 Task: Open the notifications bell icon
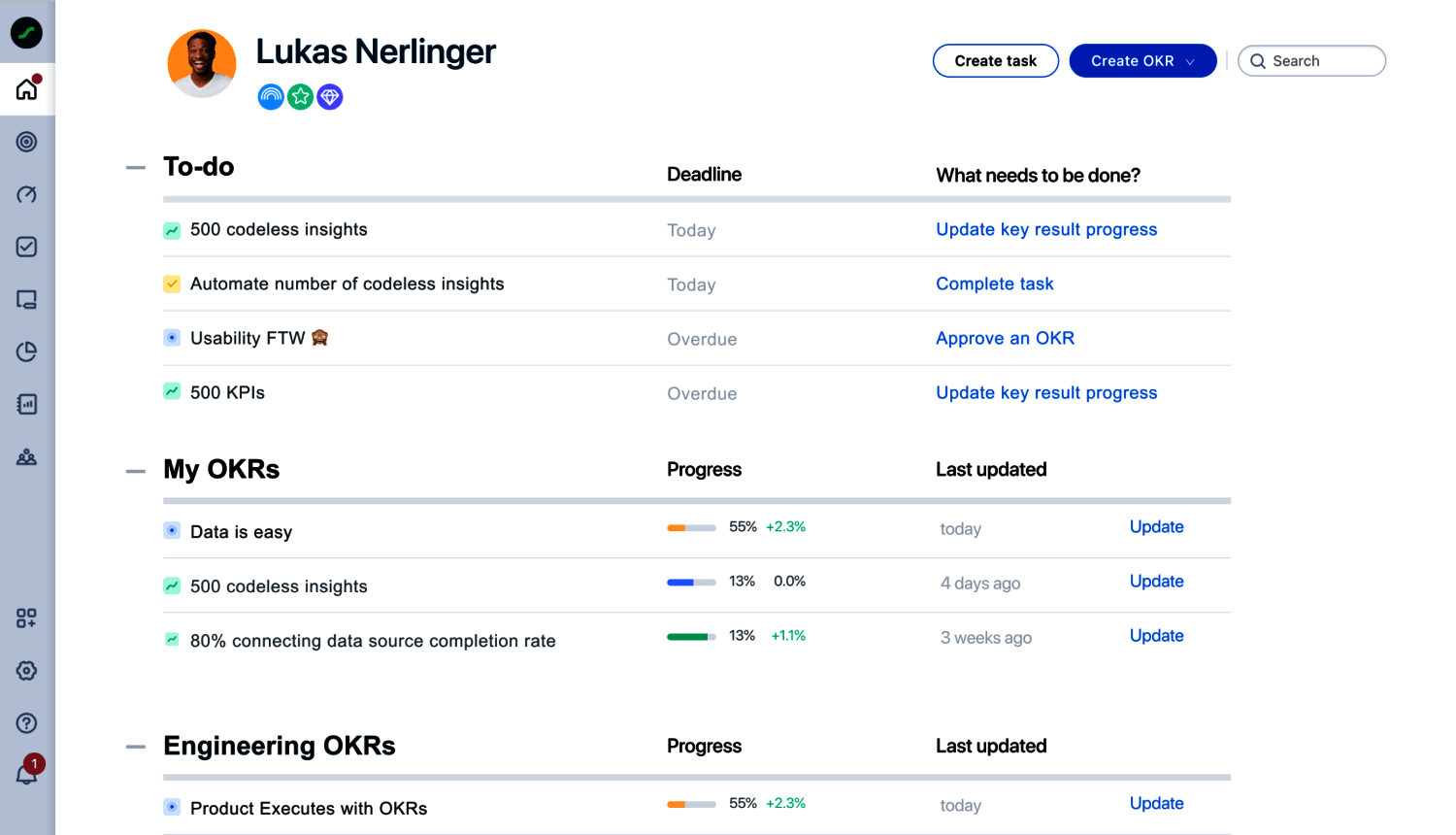coord(27,774)
